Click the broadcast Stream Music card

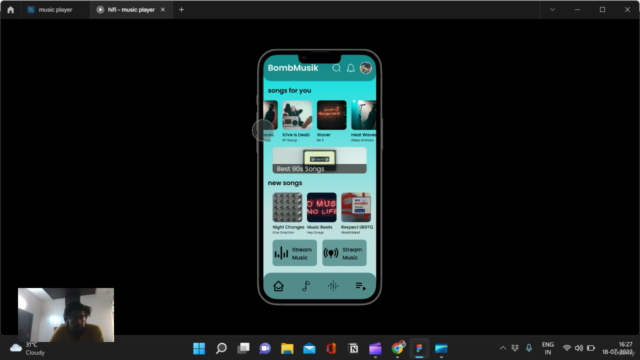point(344,253)
